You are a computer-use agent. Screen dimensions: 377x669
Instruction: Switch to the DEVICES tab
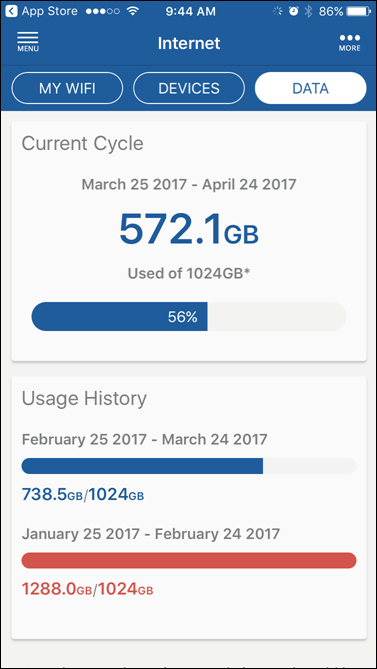pyautogui.click(x=189, y=88)
